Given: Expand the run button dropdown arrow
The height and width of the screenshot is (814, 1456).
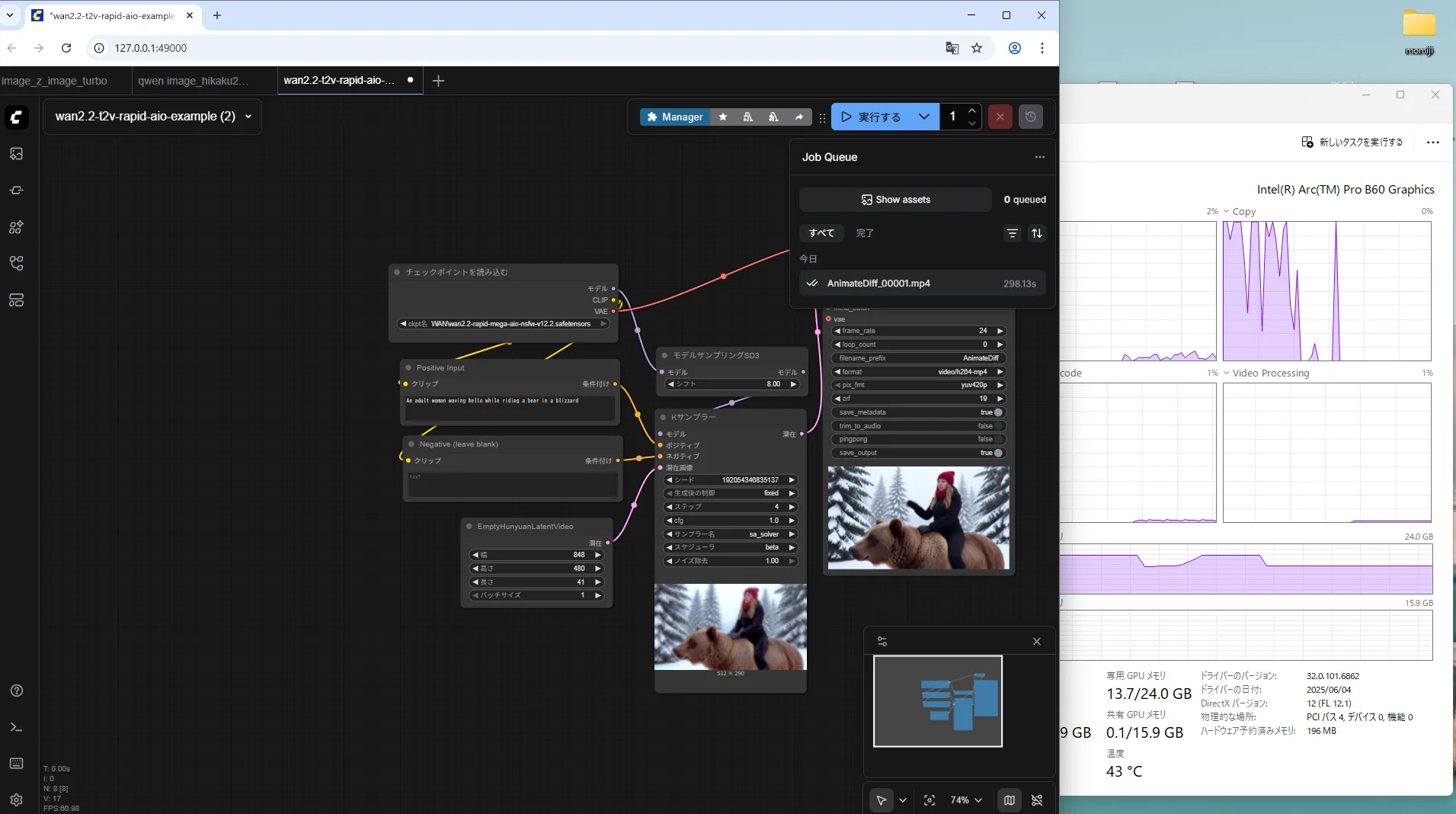Looking at the screenshot, I should (923, 117).
